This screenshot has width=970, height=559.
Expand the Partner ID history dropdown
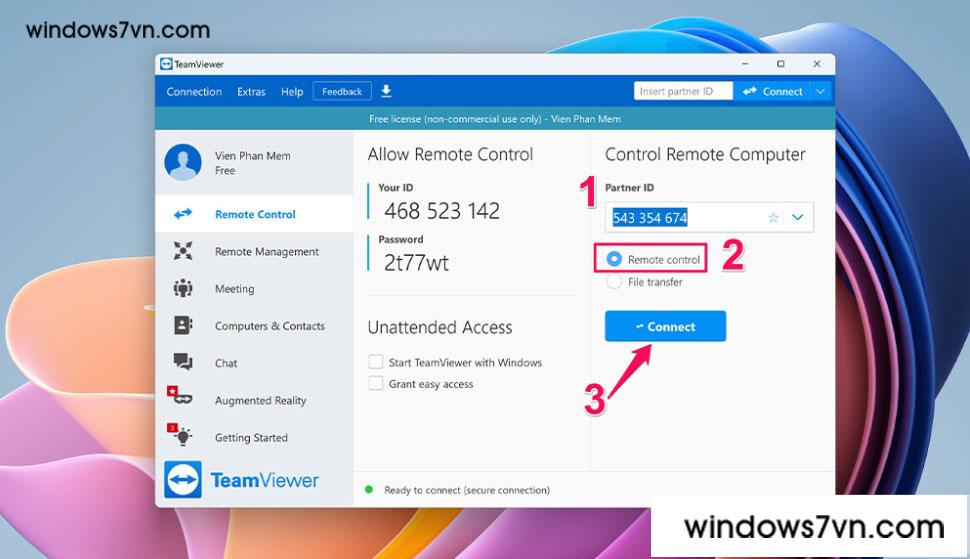point(798,218)
